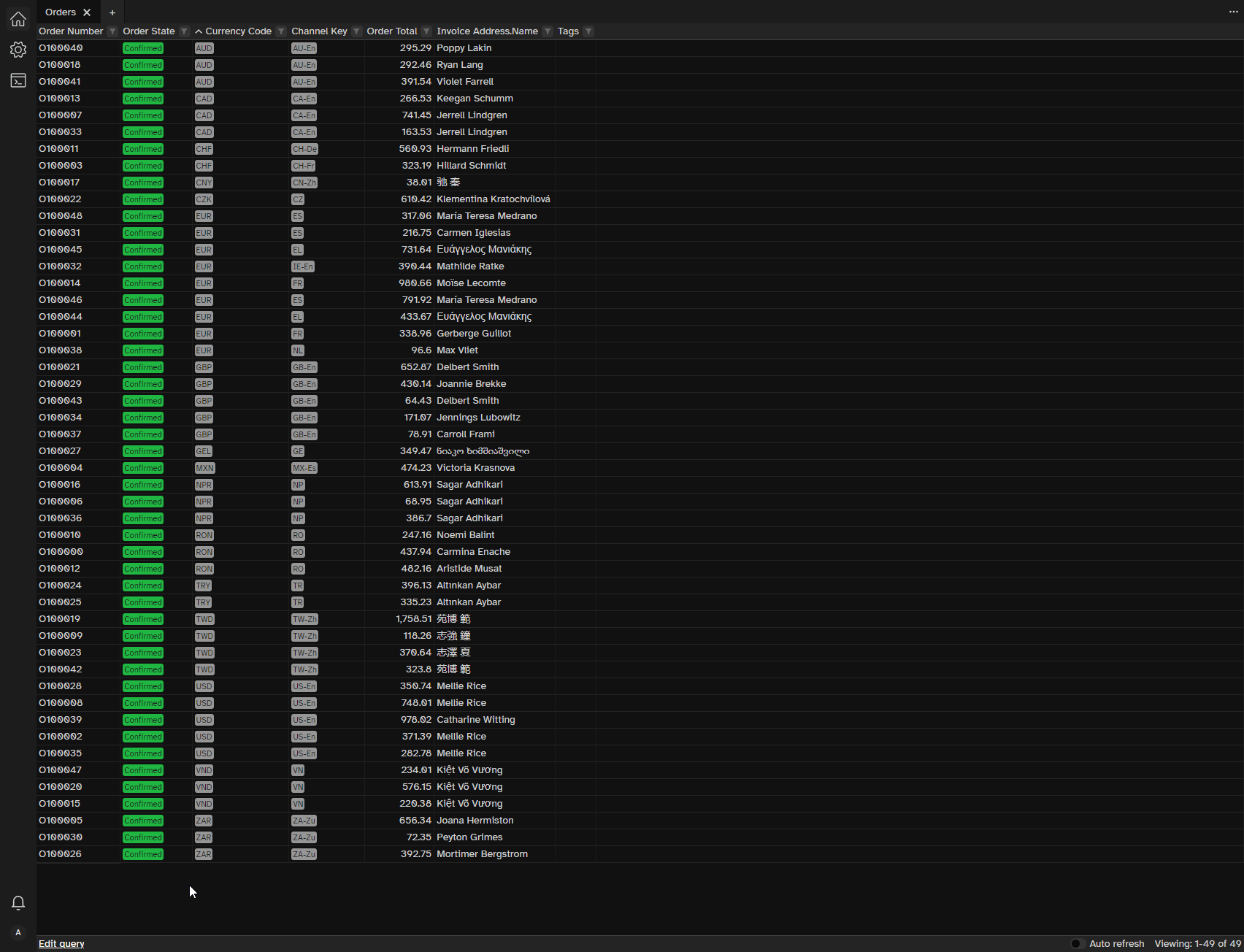
Task: Open Settings via the gear icon
Action: pyautogui.click(x=18, y=50)
